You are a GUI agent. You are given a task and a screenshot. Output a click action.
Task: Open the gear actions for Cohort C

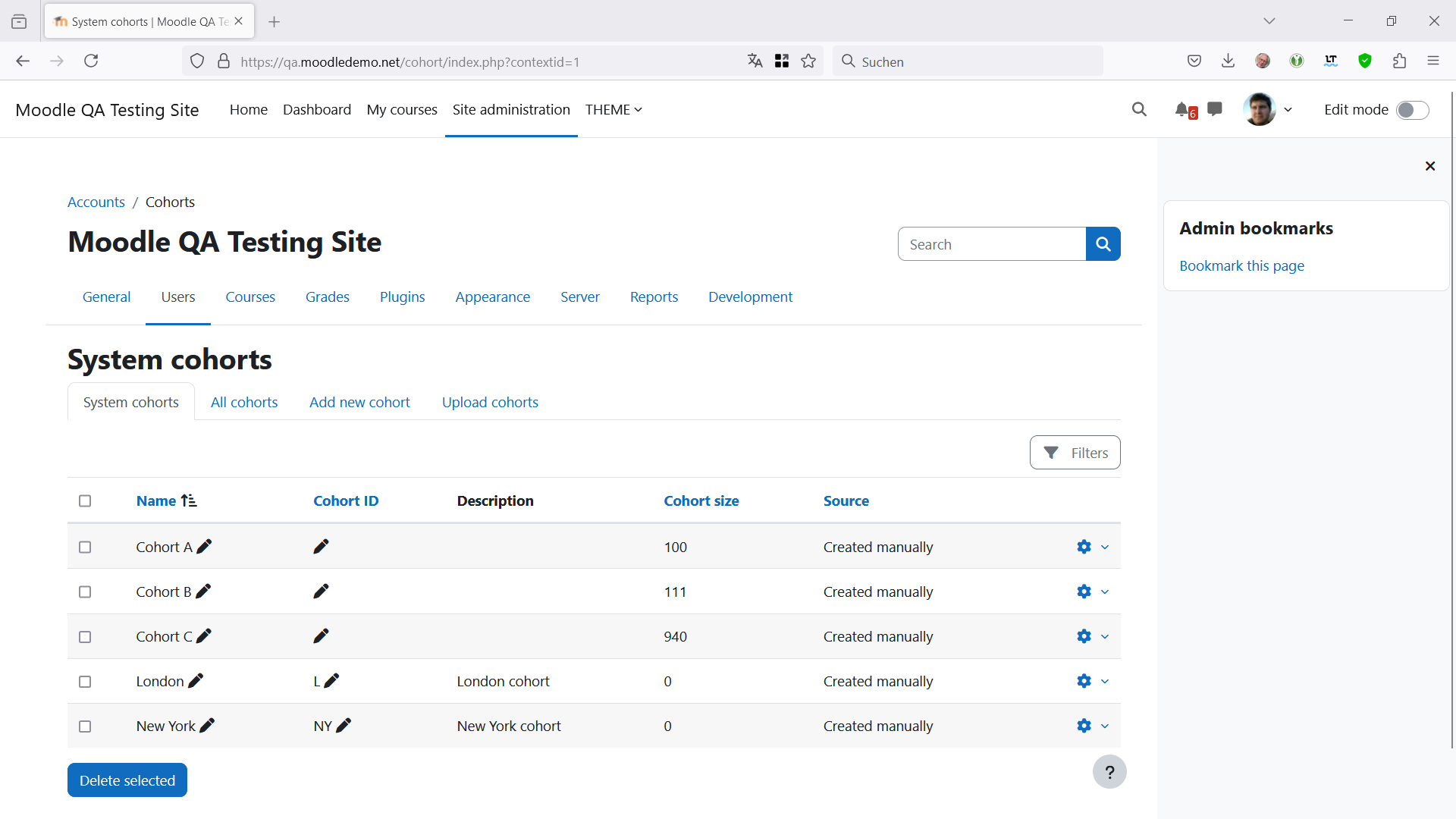click(x=1084, y=636)
